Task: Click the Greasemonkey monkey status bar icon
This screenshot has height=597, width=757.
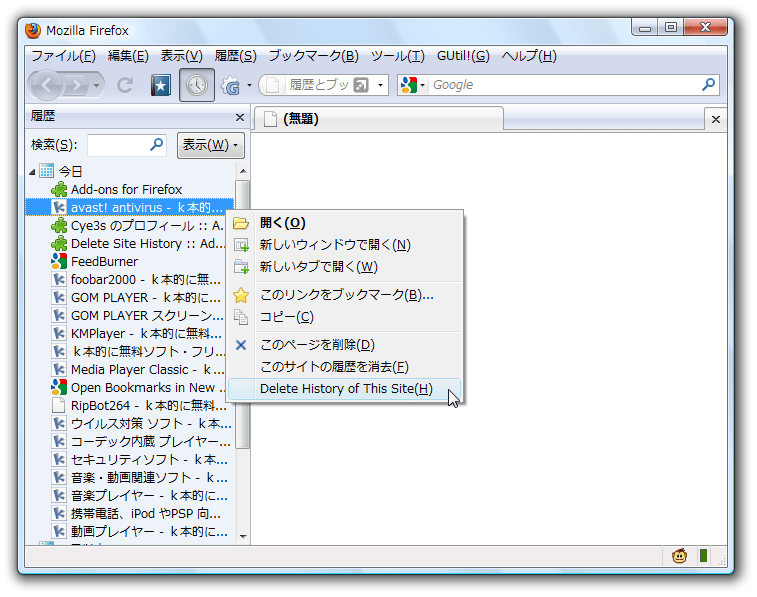Action: pos(679,556)
